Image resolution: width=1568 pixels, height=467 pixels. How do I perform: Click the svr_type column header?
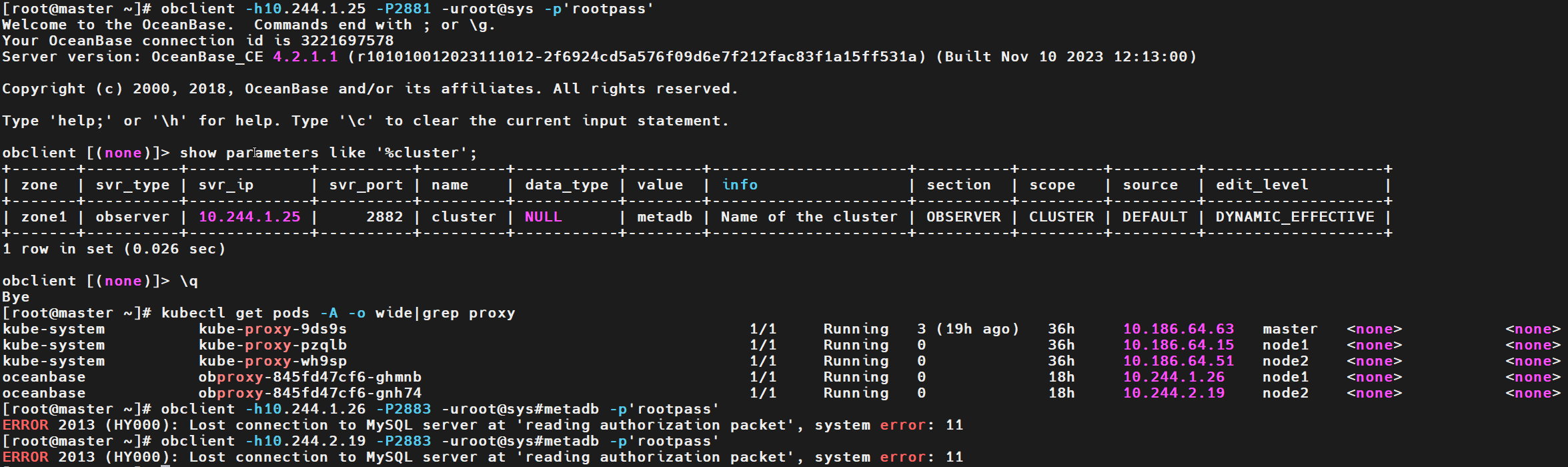(x=133, y=185)
